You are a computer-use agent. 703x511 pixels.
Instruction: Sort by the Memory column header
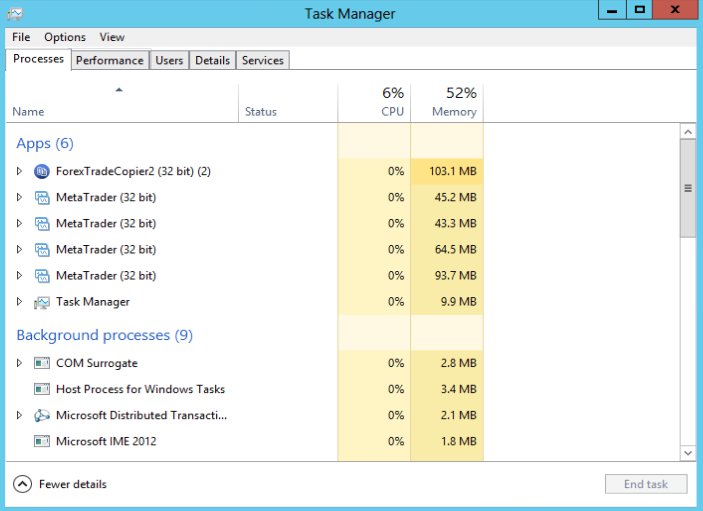coord(447,103)
